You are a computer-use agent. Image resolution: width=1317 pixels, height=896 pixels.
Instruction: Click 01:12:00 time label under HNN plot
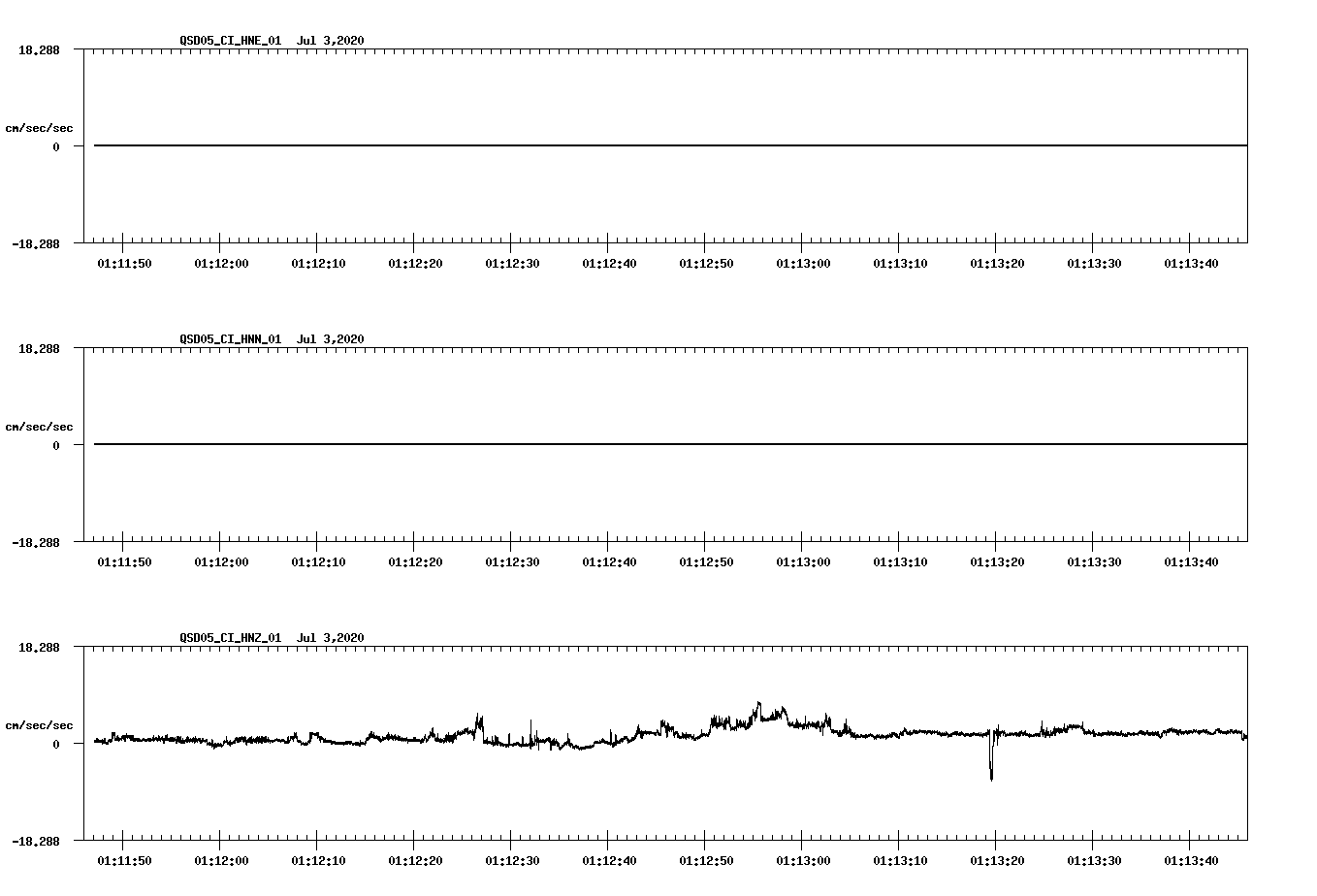point(221,562)
